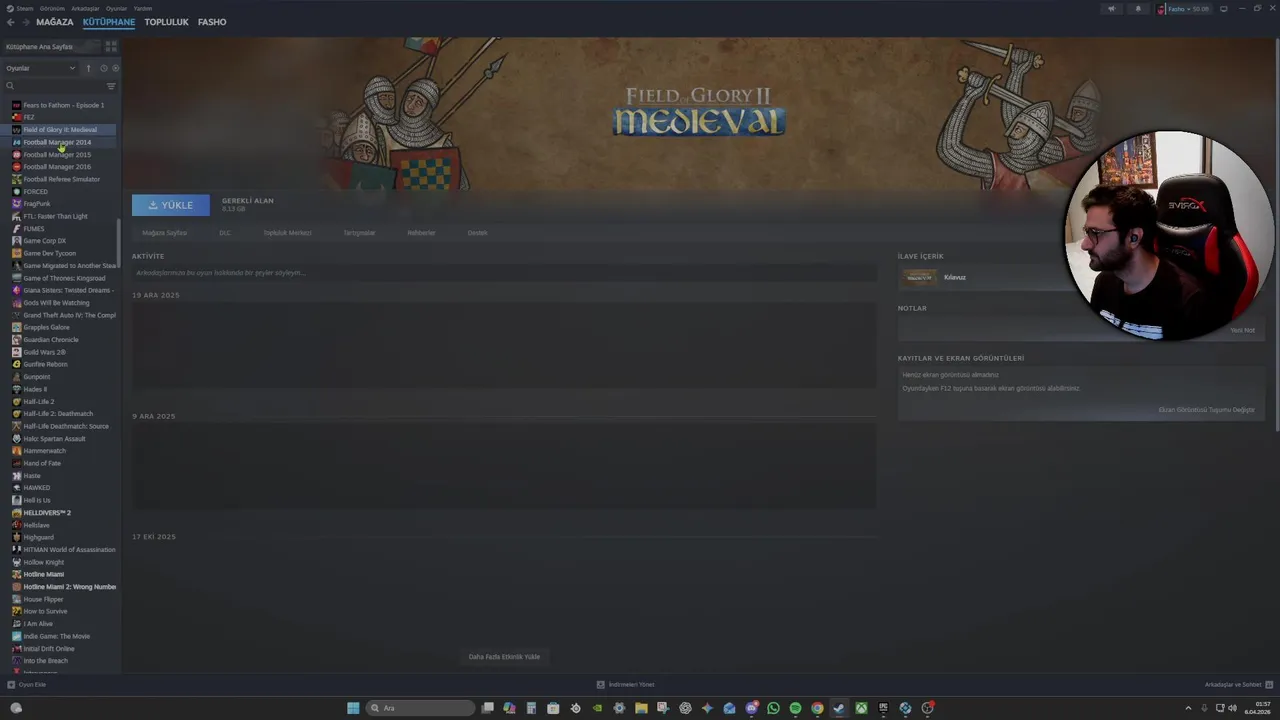Open ChatGPT icon in the taskbar
The image size is (1280, 720).
pos(685,708)
